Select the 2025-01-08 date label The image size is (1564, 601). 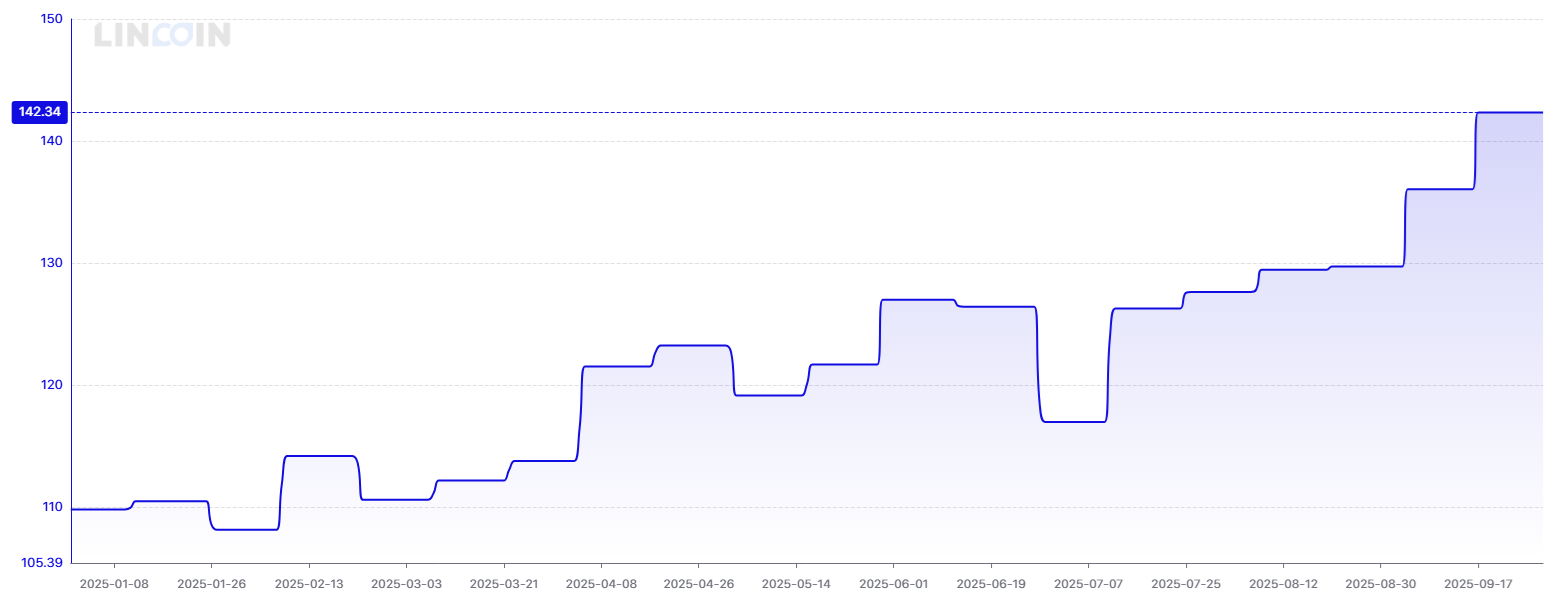click(x=114, y=583)
